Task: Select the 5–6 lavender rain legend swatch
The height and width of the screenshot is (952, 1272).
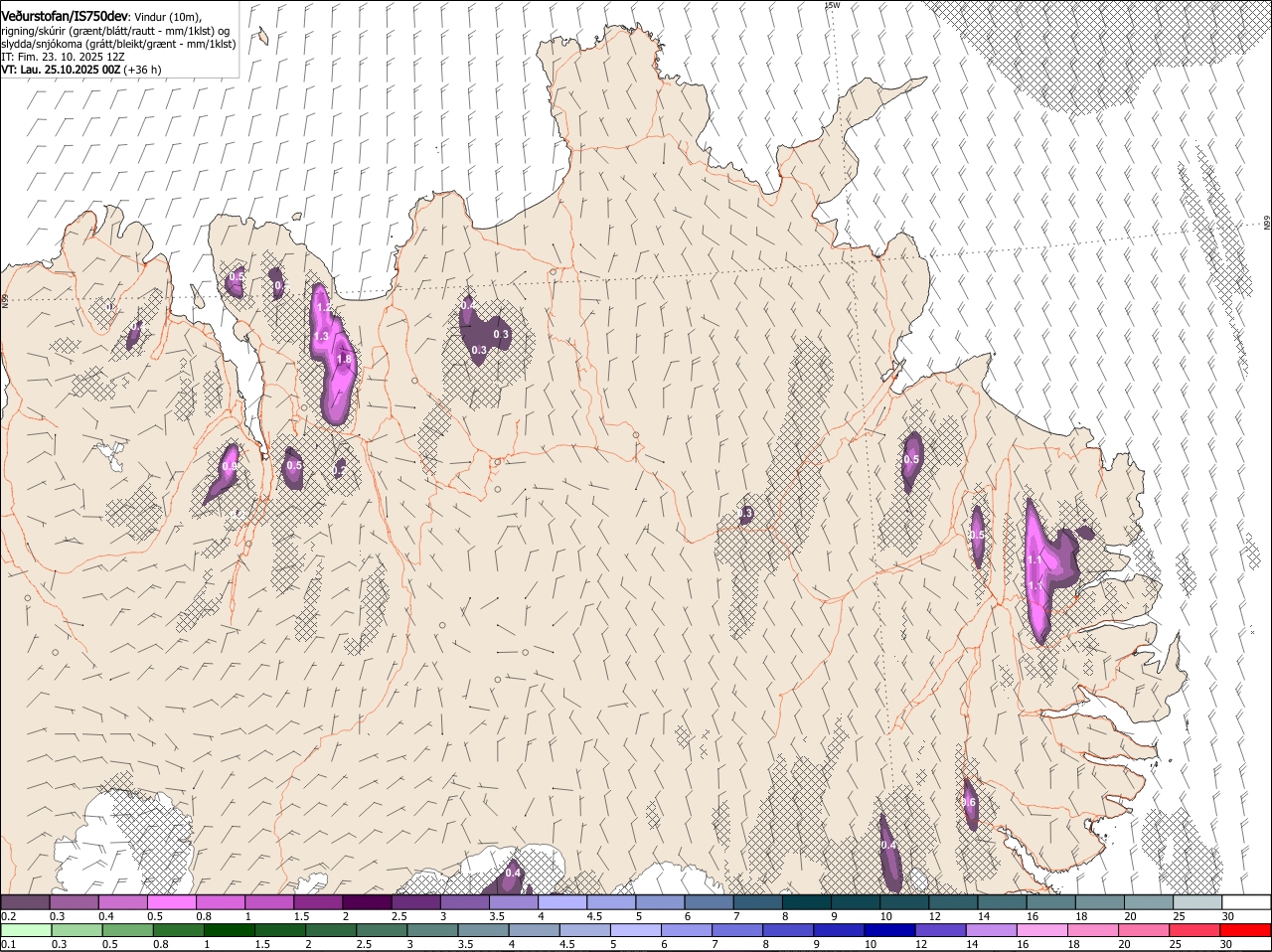Action: (x=636, y=930)
